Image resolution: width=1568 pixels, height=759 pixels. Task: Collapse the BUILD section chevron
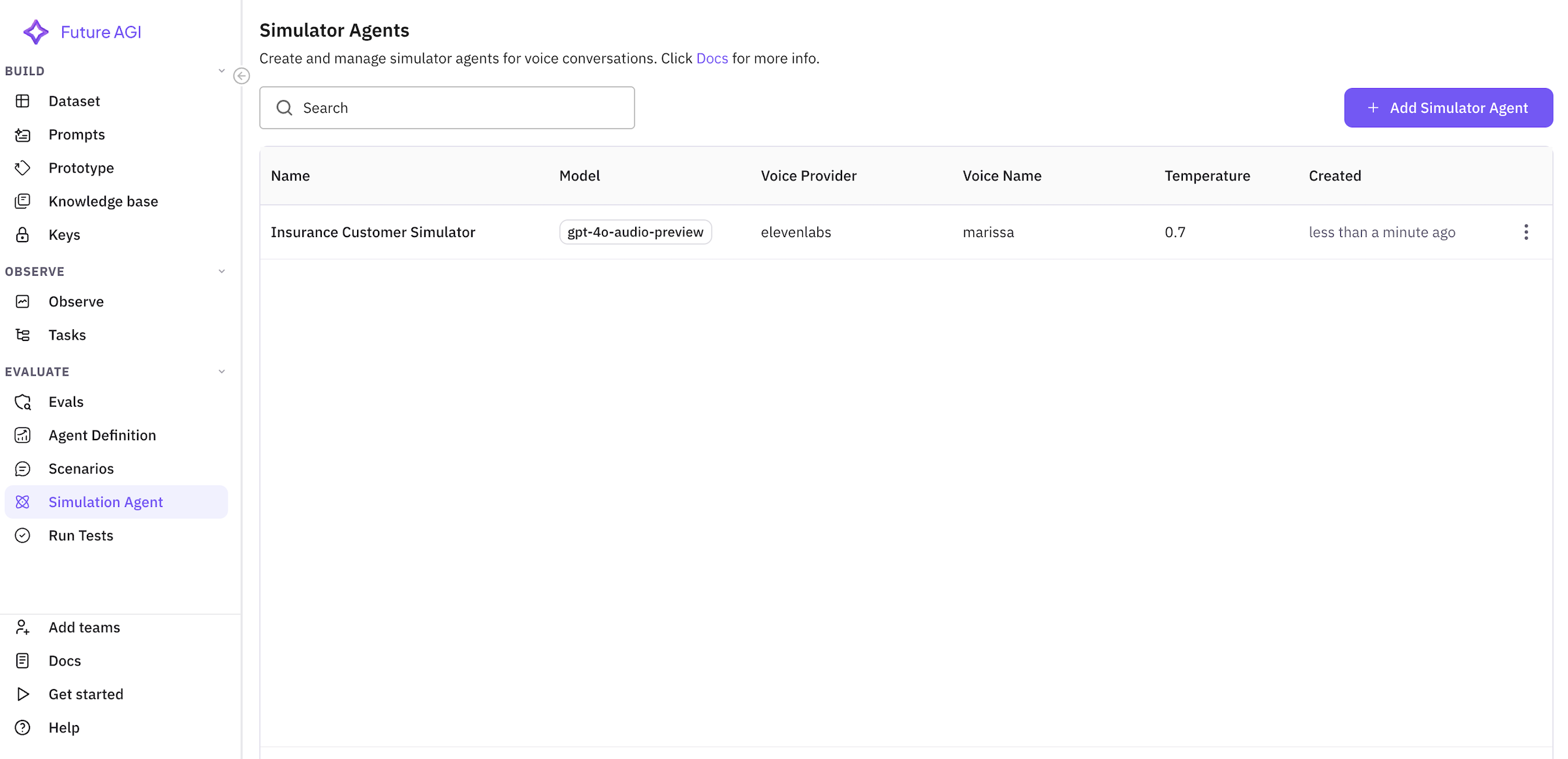coord(221,71)
